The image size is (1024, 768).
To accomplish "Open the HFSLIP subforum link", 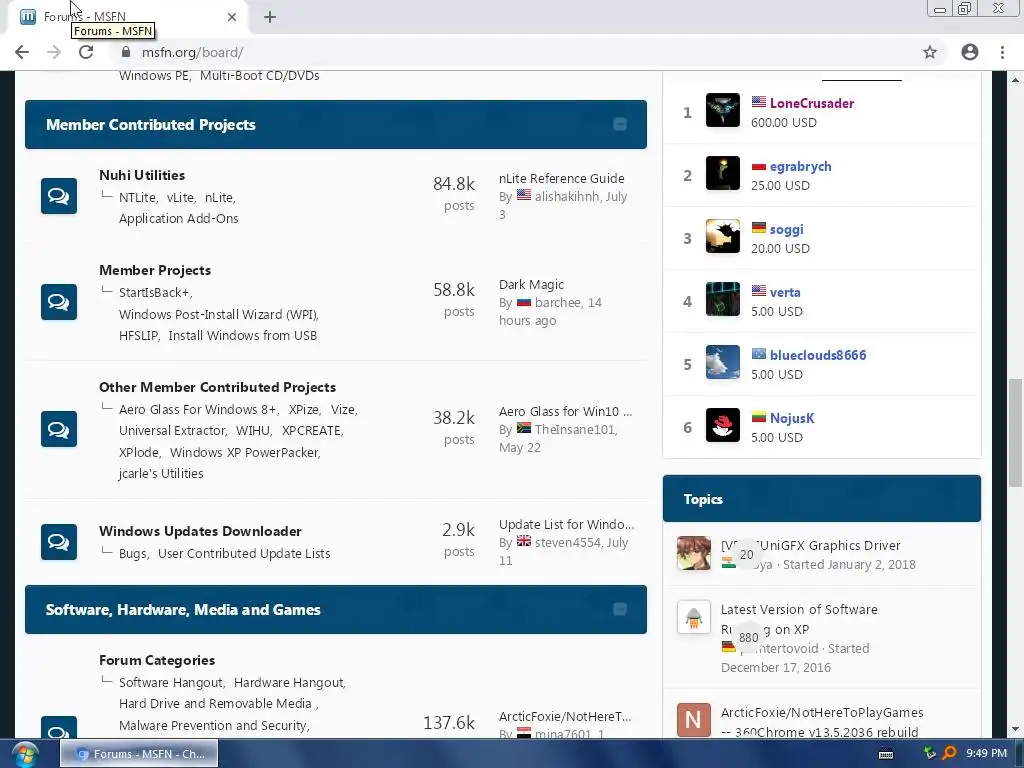I will [138, 336].
